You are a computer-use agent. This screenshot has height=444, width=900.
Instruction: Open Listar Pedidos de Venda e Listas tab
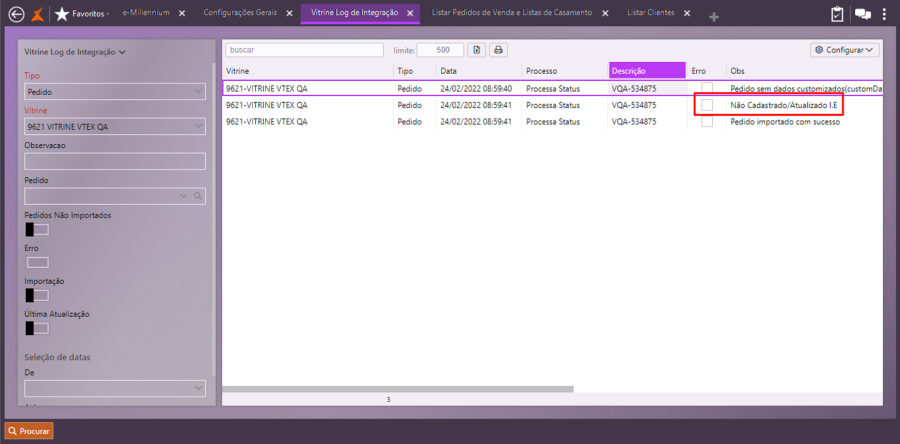pyautogui.click(x=511, y=13)
